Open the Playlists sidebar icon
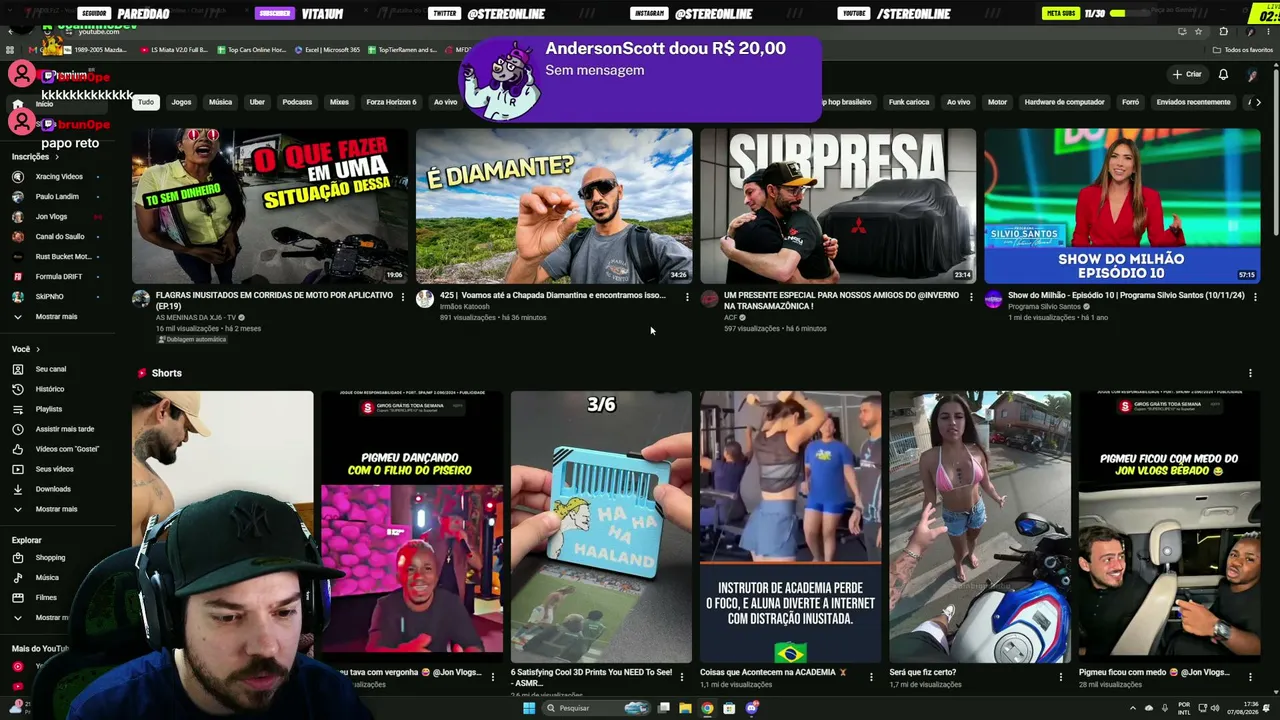The image size is (1280, 720). tap(17, 409)
